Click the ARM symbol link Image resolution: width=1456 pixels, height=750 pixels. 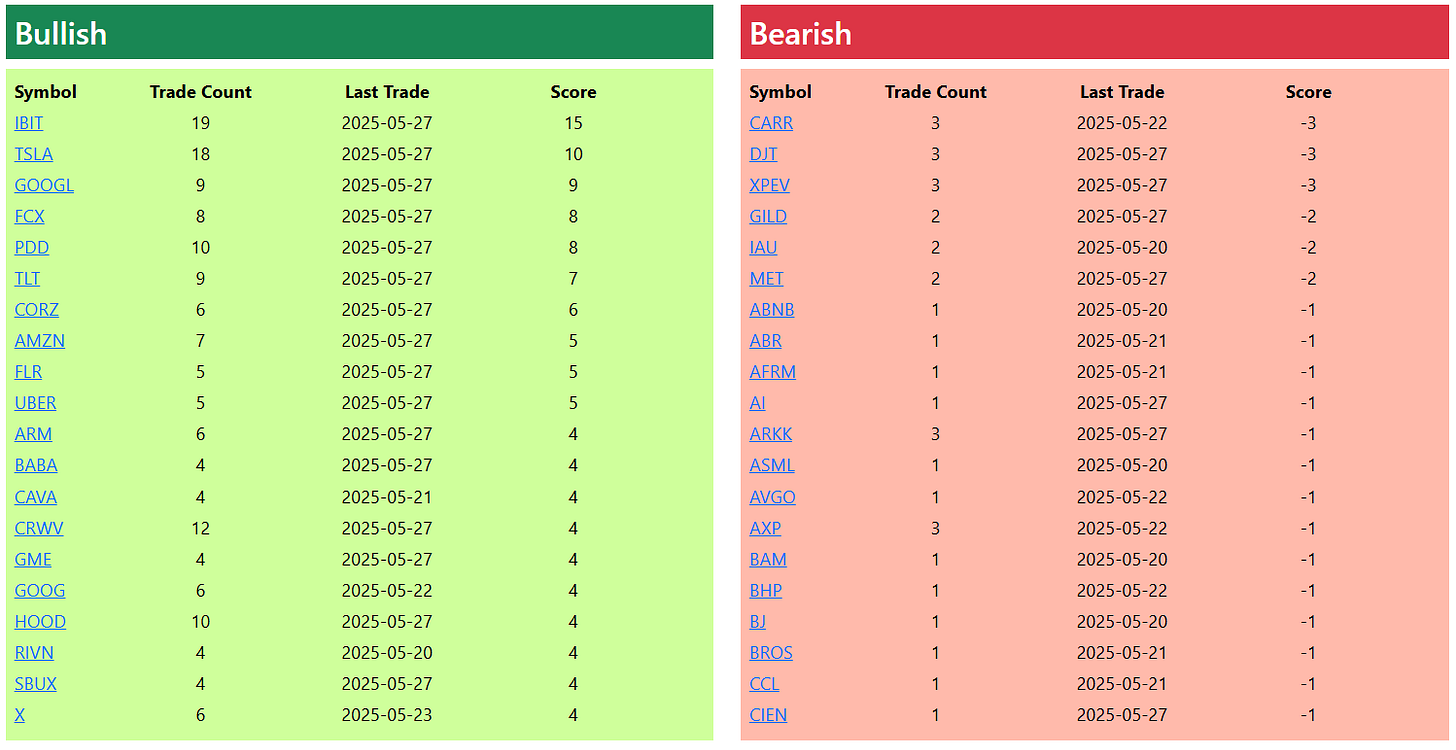point(34,434)
